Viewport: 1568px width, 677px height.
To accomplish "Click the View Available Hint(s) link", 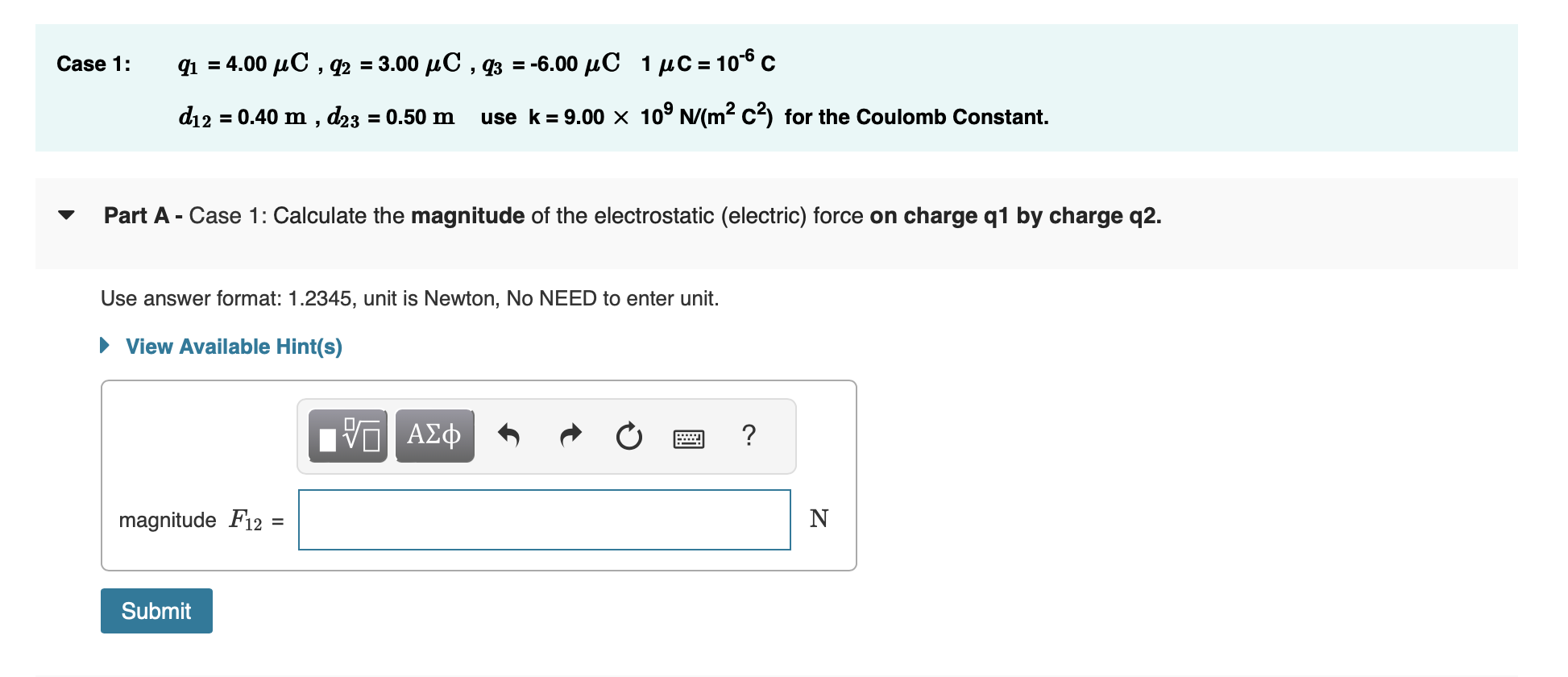I will click(233, 345).
